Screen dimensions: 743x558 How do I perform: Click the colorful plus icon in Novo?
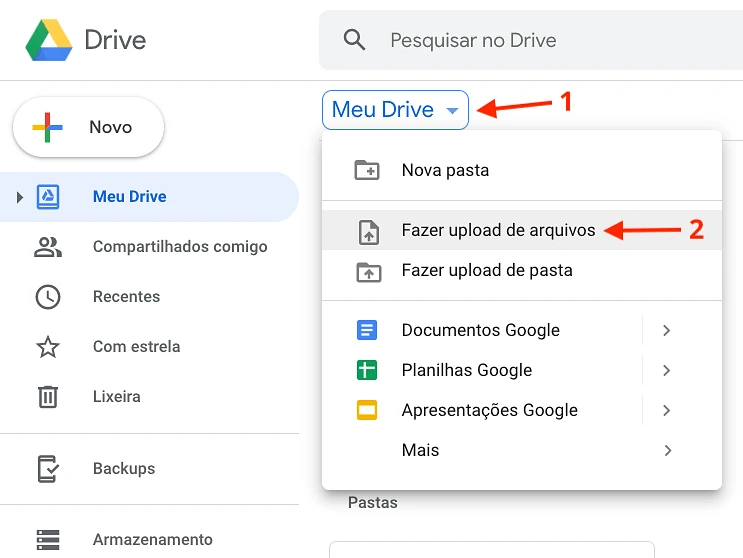(47, 127)
